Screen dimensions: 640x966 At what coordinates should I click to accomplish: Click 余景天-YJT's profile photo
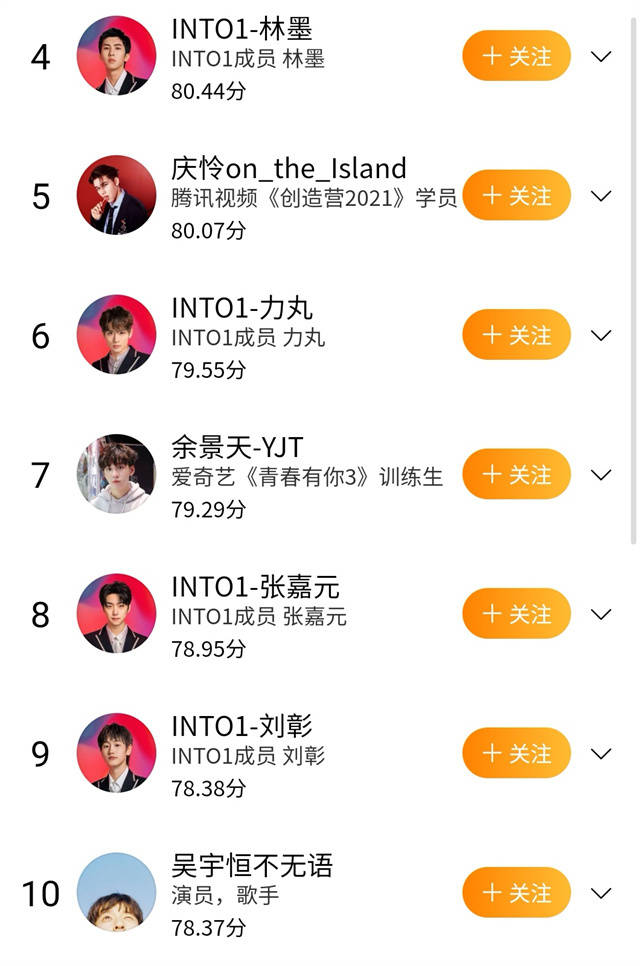[117, 474]
